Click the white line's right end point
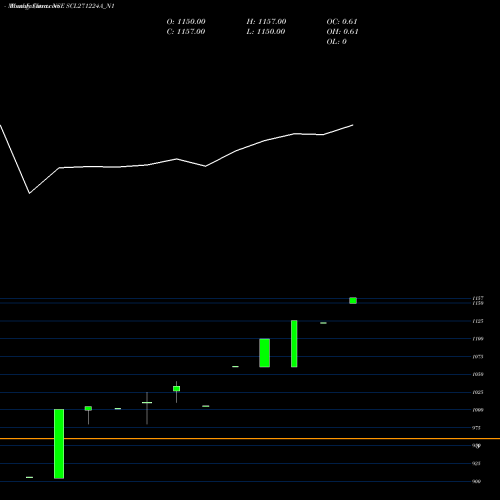Image resolution: width=500 pixels, height=500 pixels. click(353, 125)
